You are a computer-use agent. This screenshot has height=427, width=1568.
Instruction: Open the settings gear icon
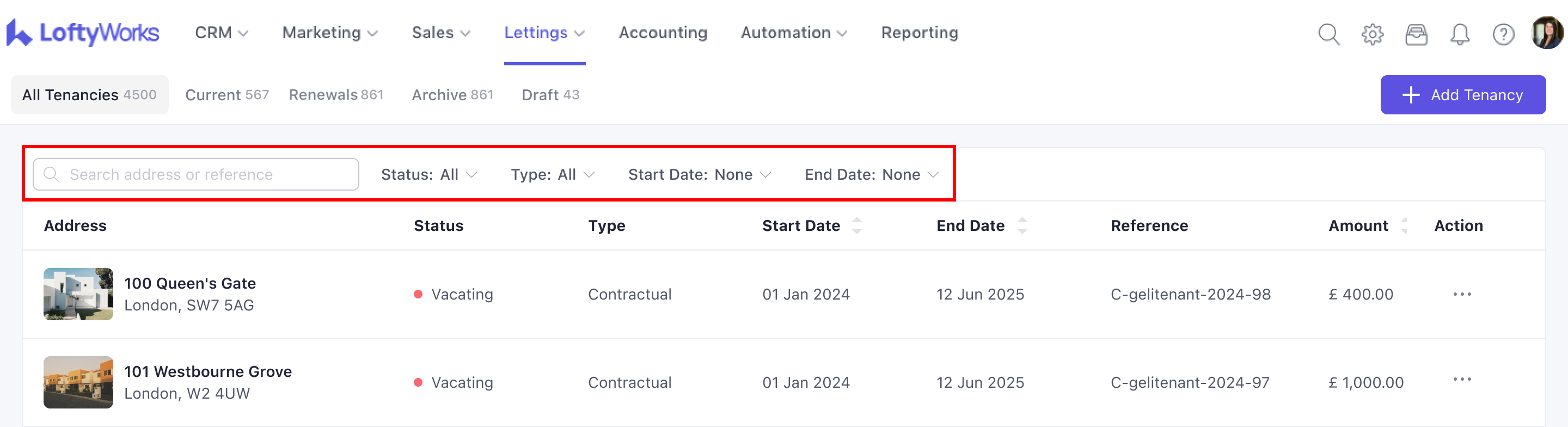click(x=1372, y=34)
